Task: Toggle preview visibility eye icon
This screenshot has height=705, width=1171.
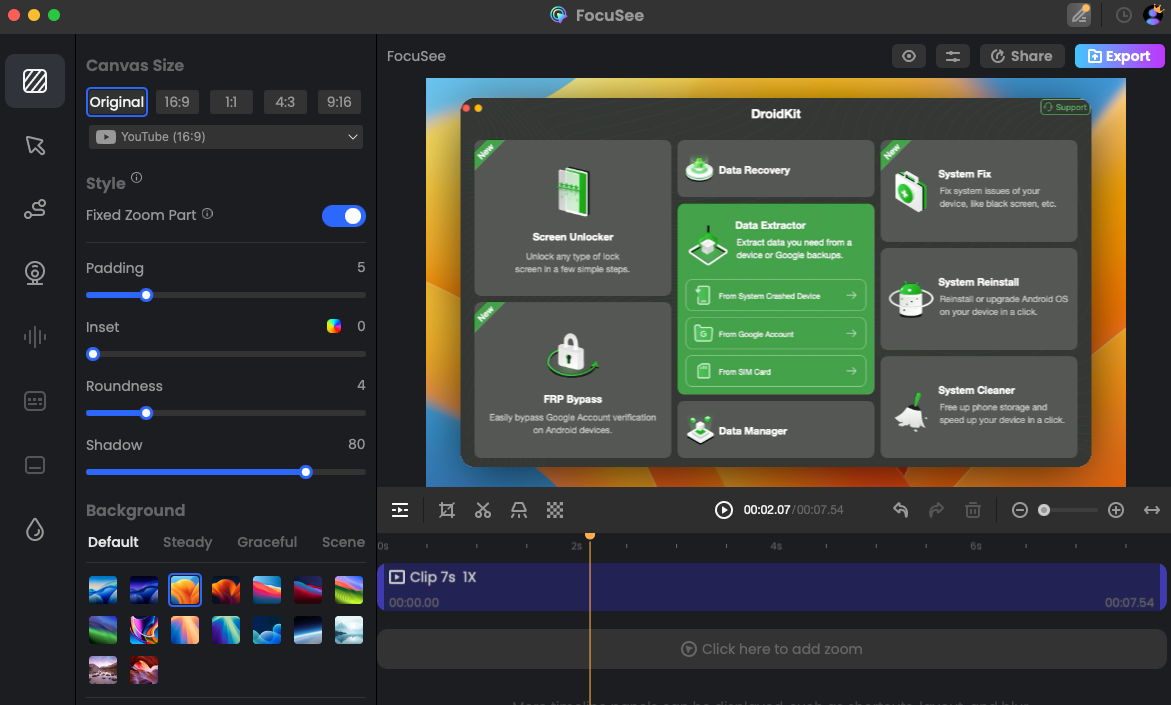Action: point(909,56)
